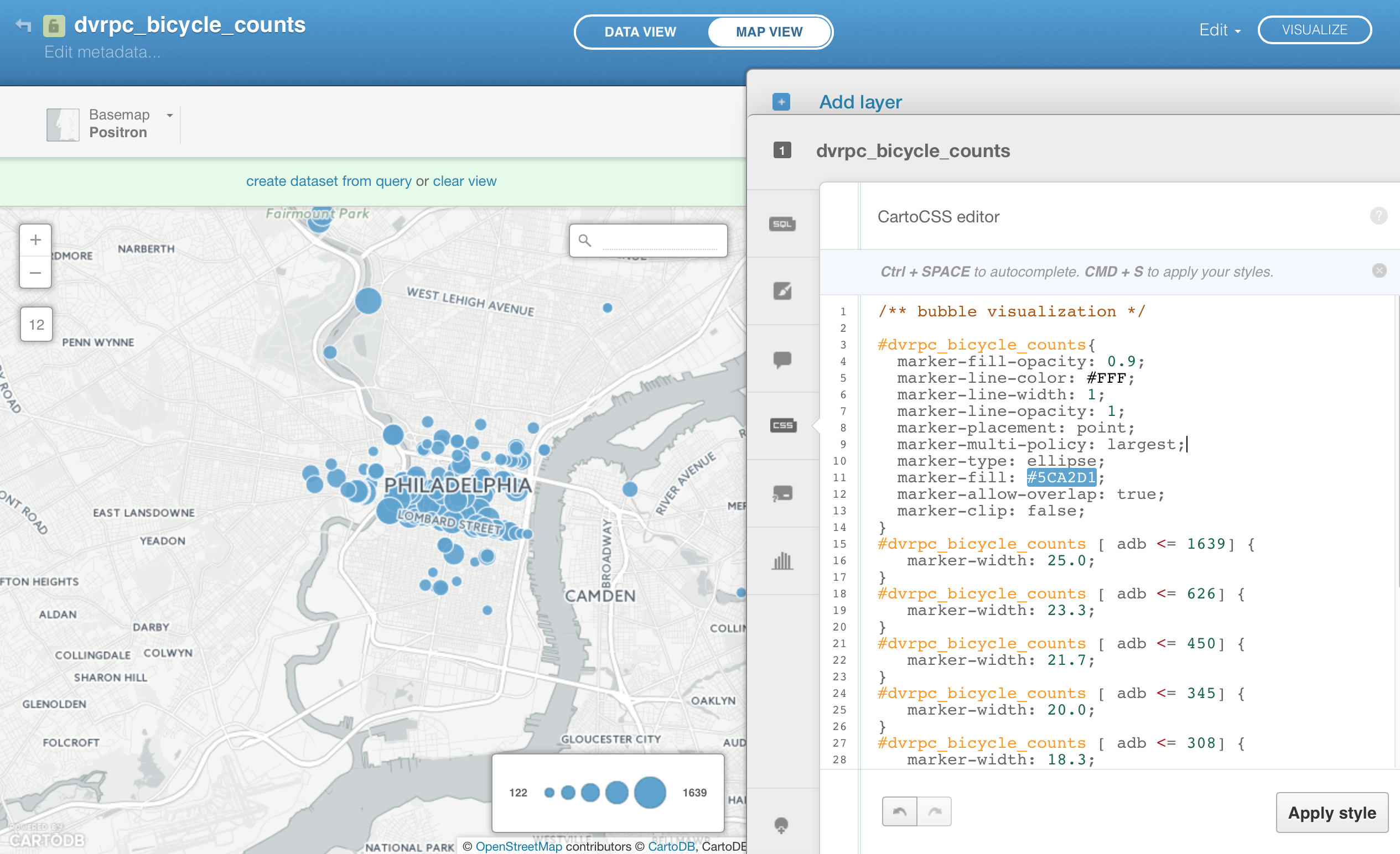
Task: Open the legends panel icon
Action: 782,493
